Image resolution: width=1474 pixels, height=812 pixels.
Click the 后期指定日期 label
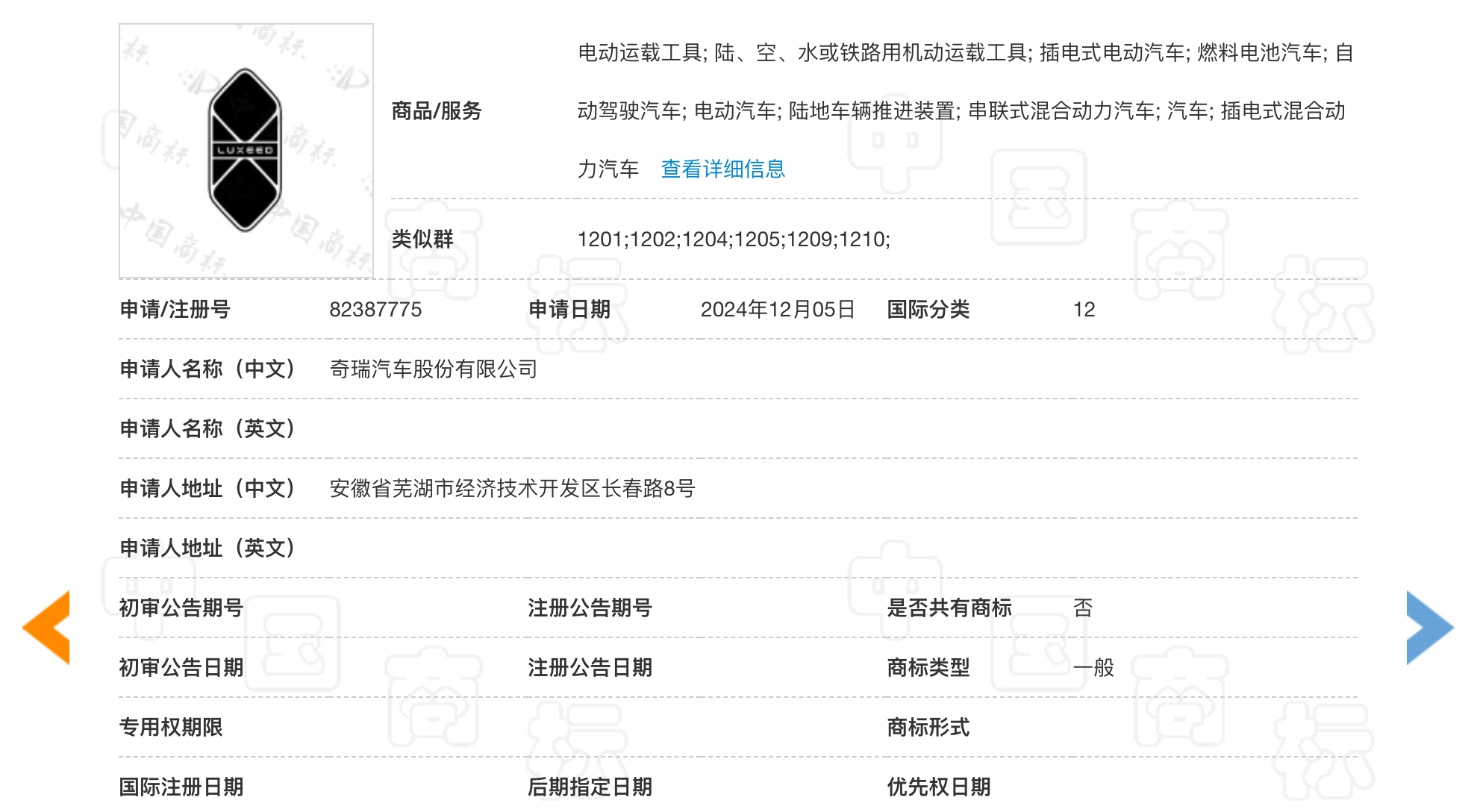(590, 787)
